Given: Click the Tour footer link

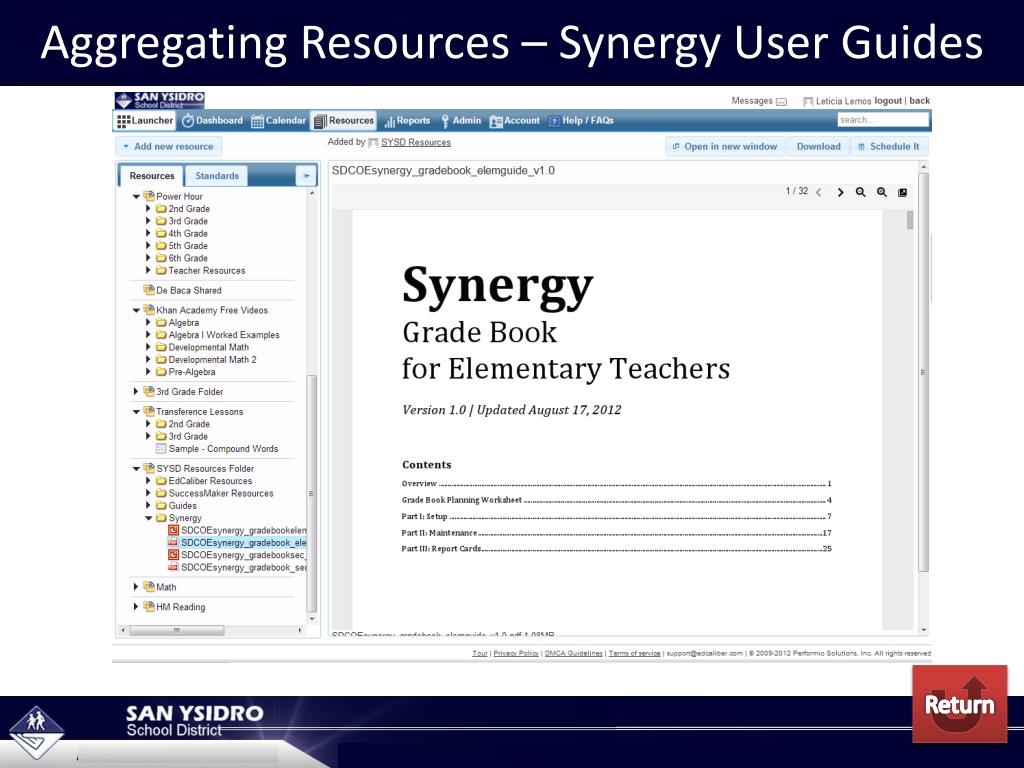Looking at the screenshot, I should coord(480,653).
